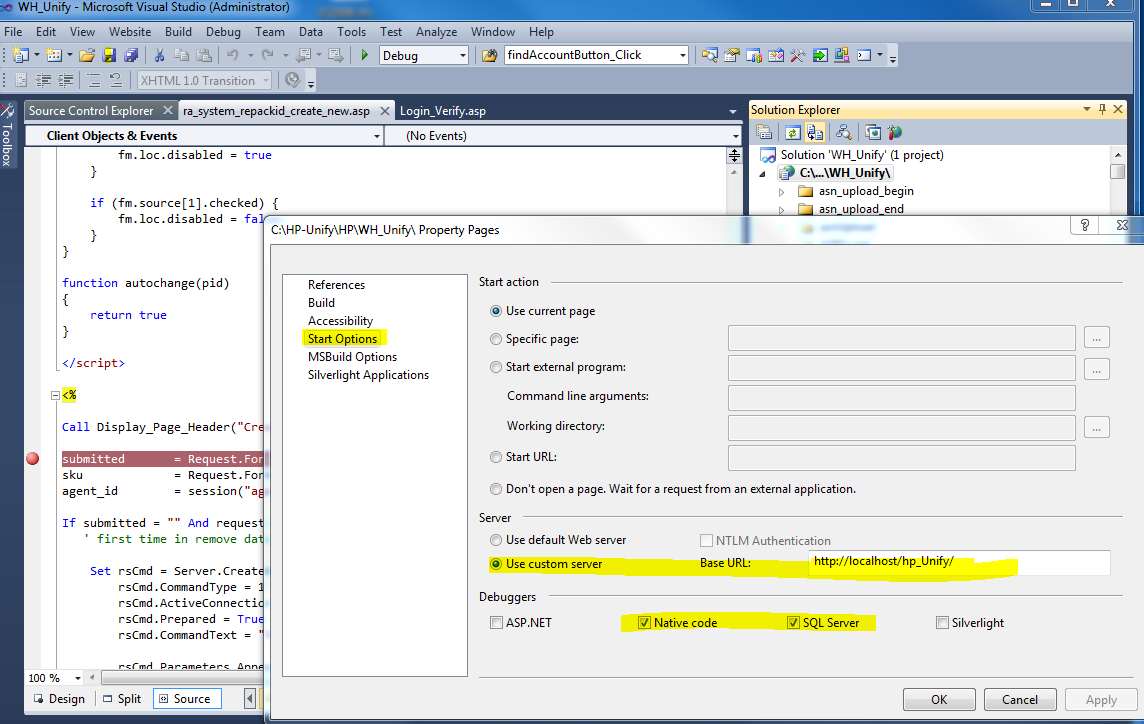Click Apply in the Property Pages dialog
This screenshot has height=724, width=1144.
click(1100, 699)
